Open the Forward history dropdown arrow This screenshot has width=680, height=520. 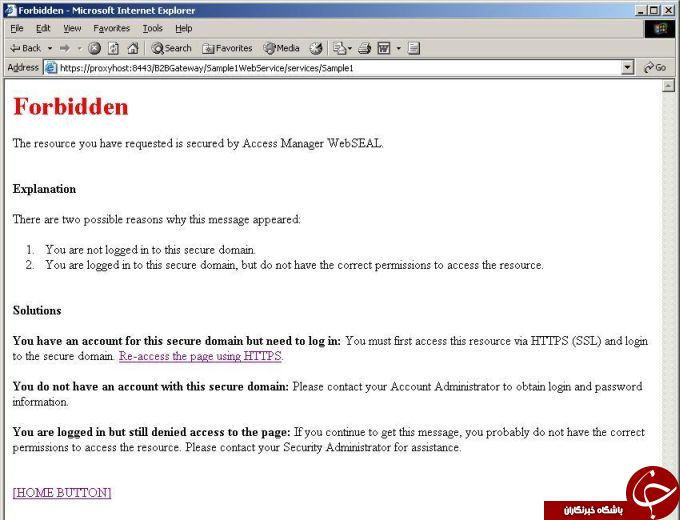[79, 48]
